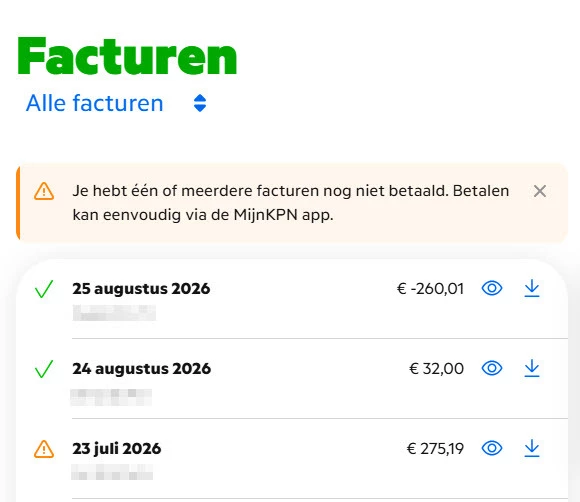The image size is (580, 502).
Task: Download the 23 juli 2026 invoice
Action: click(532, 448)
